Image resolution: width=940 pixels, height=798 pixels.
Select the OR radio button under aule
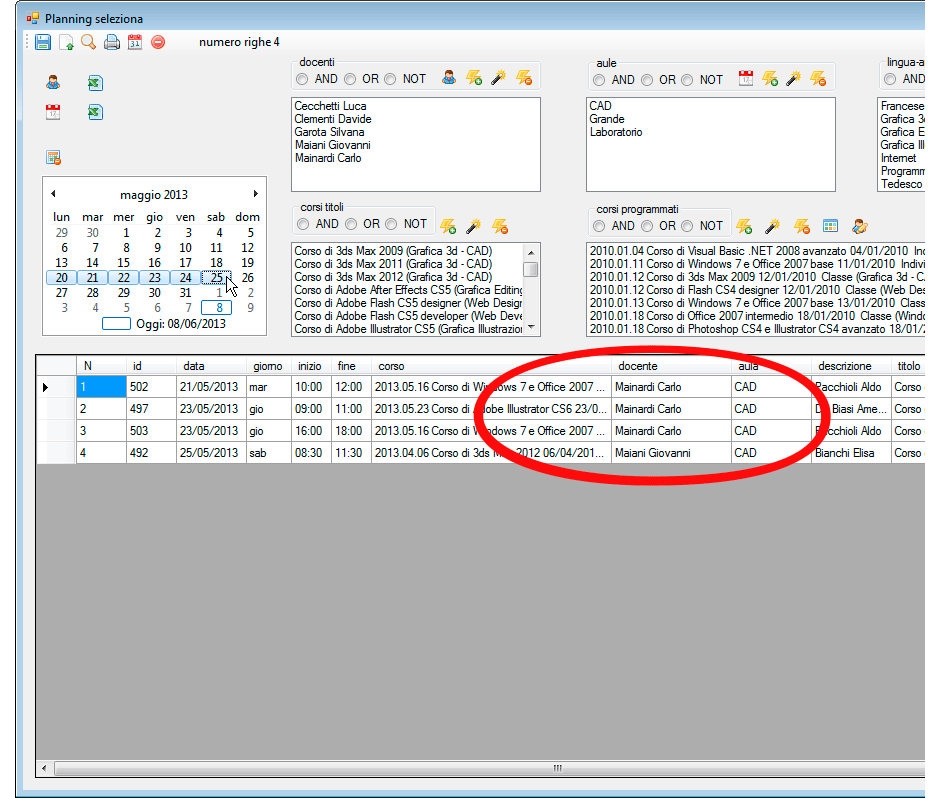coord(647,80)
